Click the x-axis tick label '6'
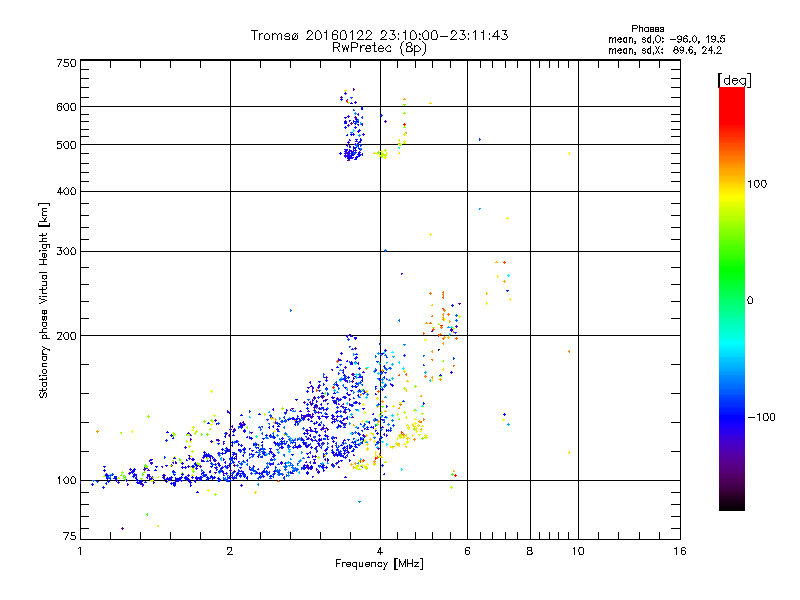This screenshot has height=600, width=800. point(467,551)
